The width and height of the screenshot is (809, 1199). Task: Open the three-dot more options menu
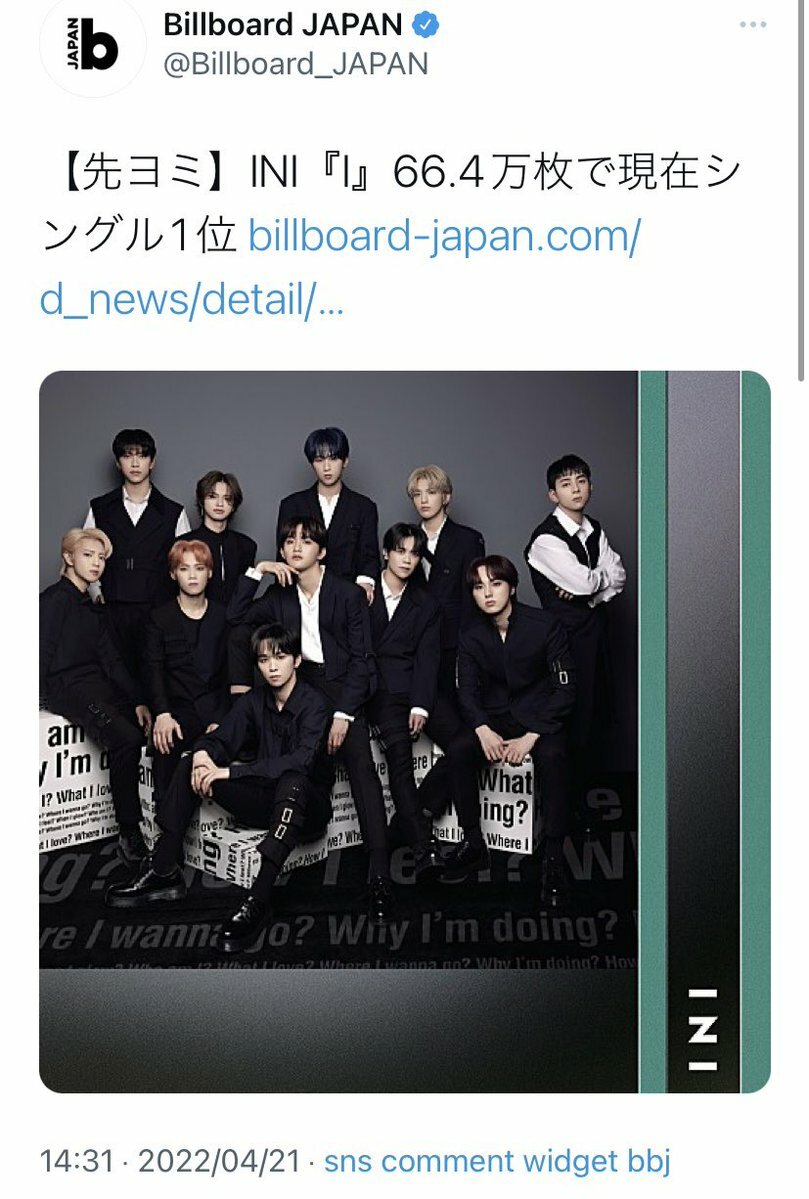point(752,25)
